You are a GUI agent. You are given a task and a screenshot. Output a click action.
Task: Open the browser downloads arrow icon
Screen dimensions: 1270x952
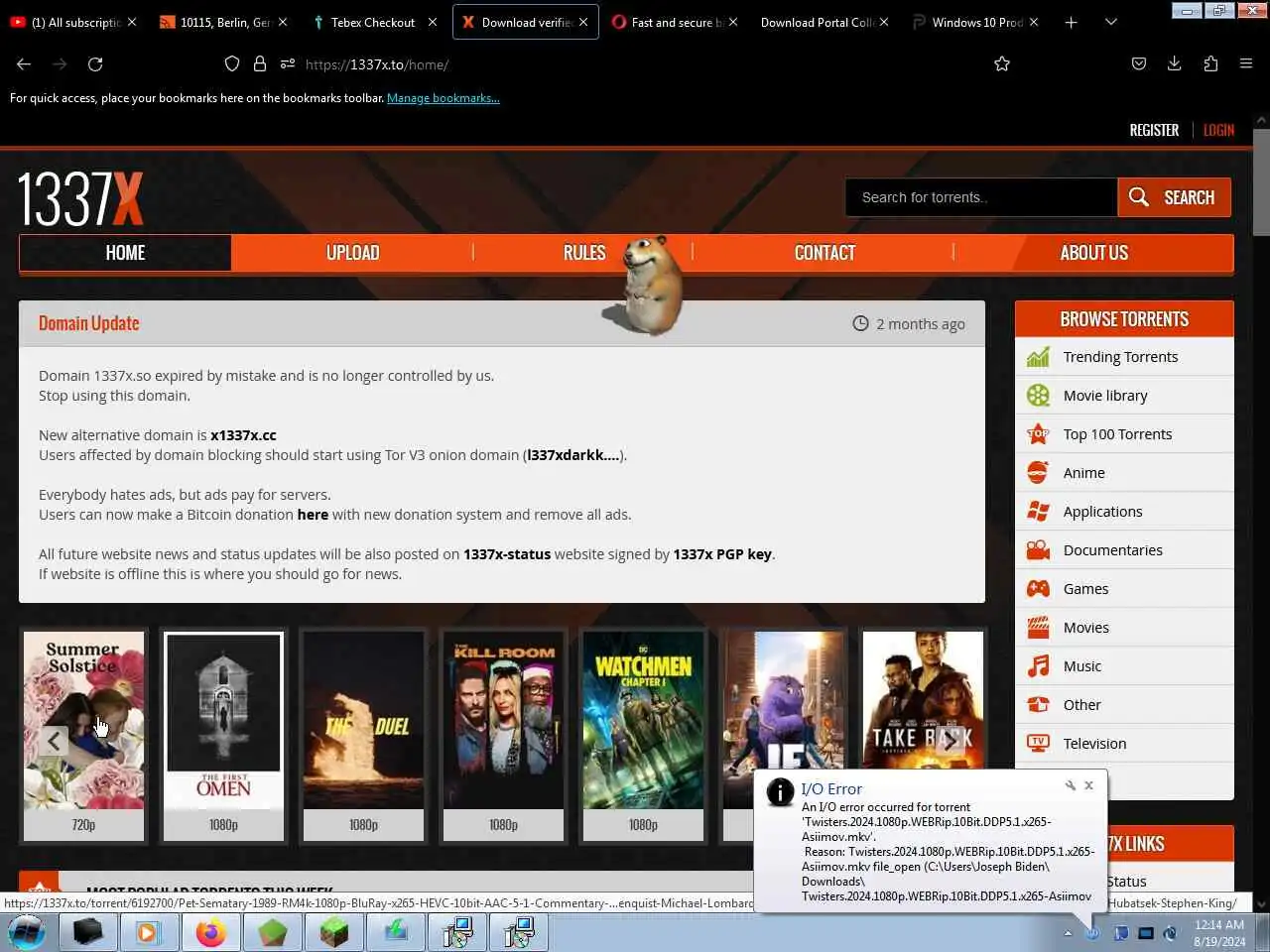tap(1174, 63)
